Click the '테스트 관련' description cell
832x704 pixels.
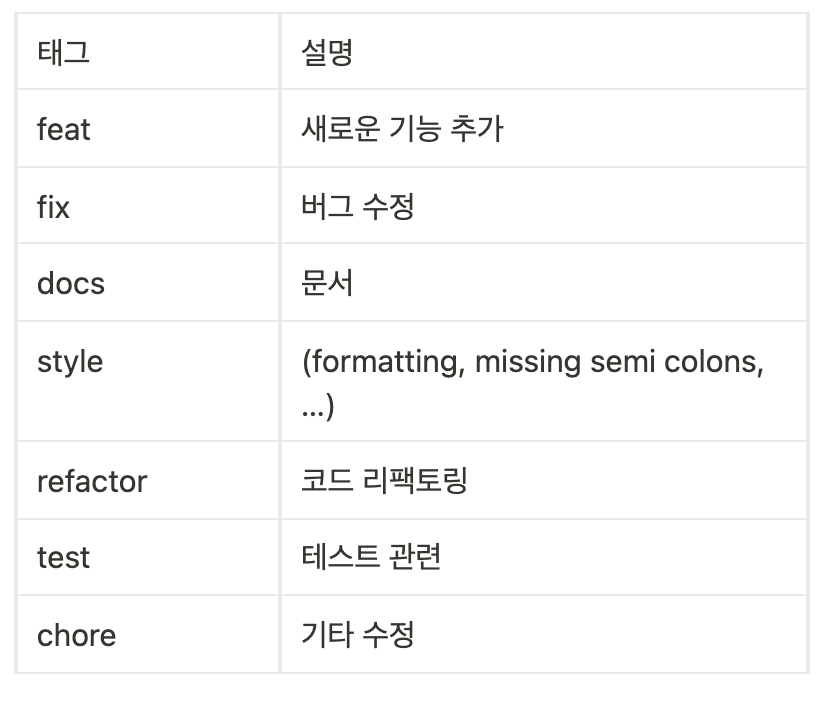(371, 557)
